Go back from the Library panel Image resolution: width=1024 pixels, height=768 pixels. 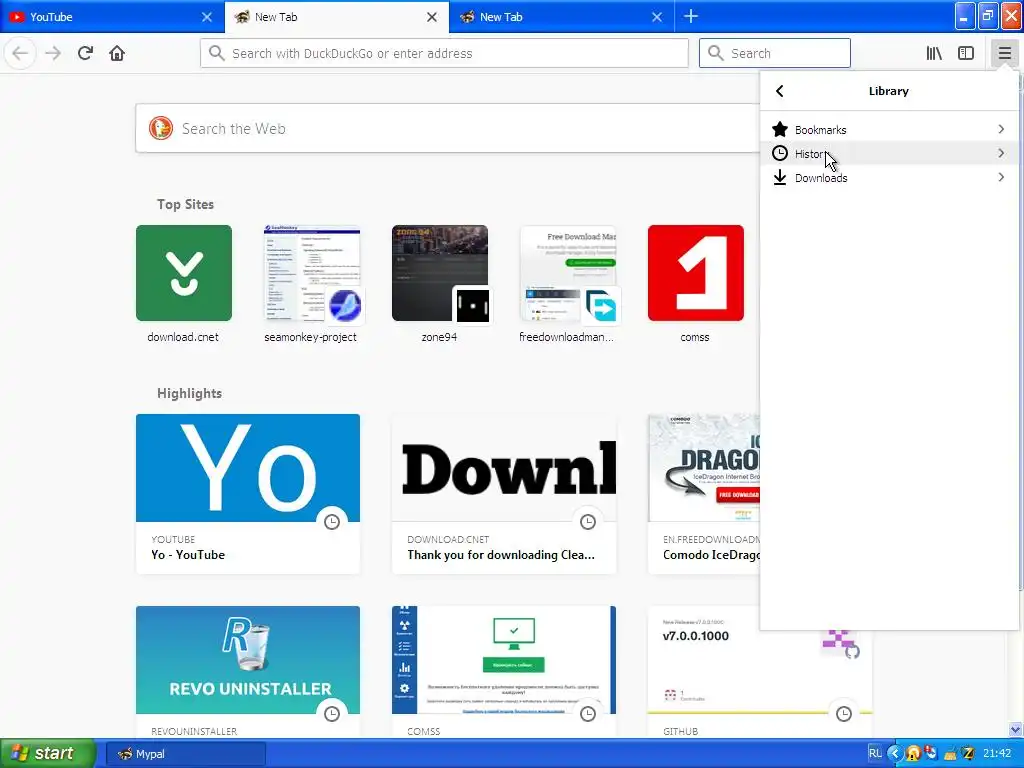click(779, 91)
